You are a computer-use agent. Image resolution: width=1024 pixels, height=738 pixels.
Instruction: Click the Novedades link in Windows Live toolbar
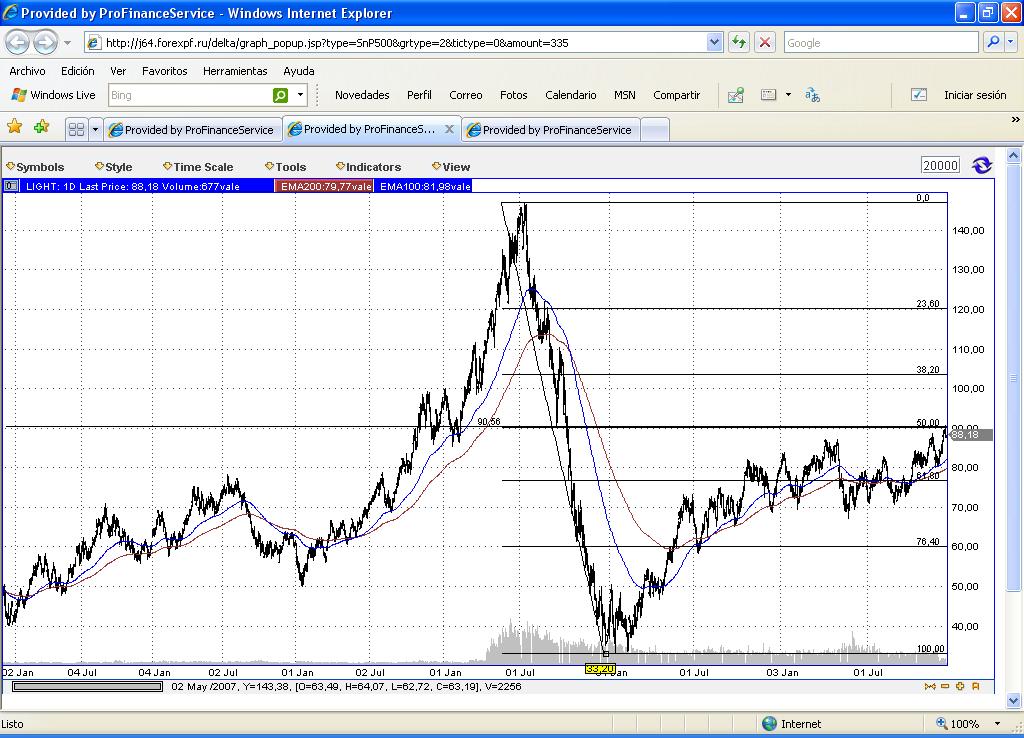(x=362, y=95)
